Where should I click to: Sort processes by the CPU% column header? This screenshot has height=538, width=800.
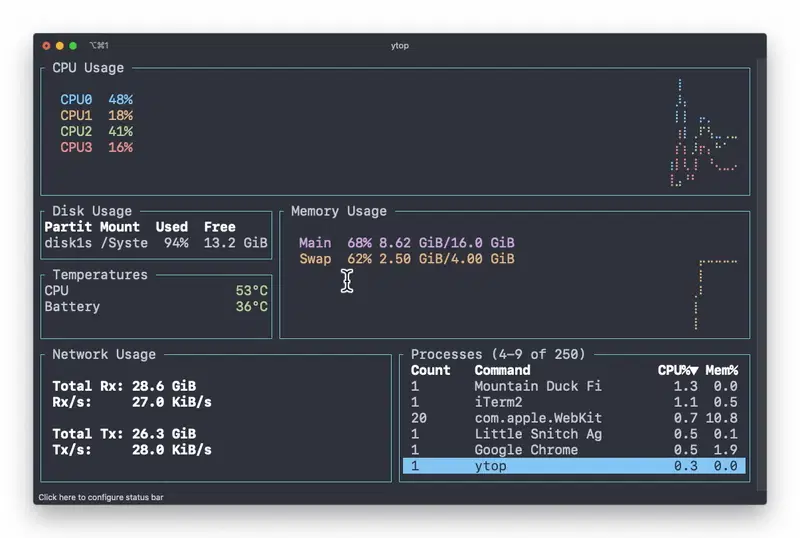(678, 370)
